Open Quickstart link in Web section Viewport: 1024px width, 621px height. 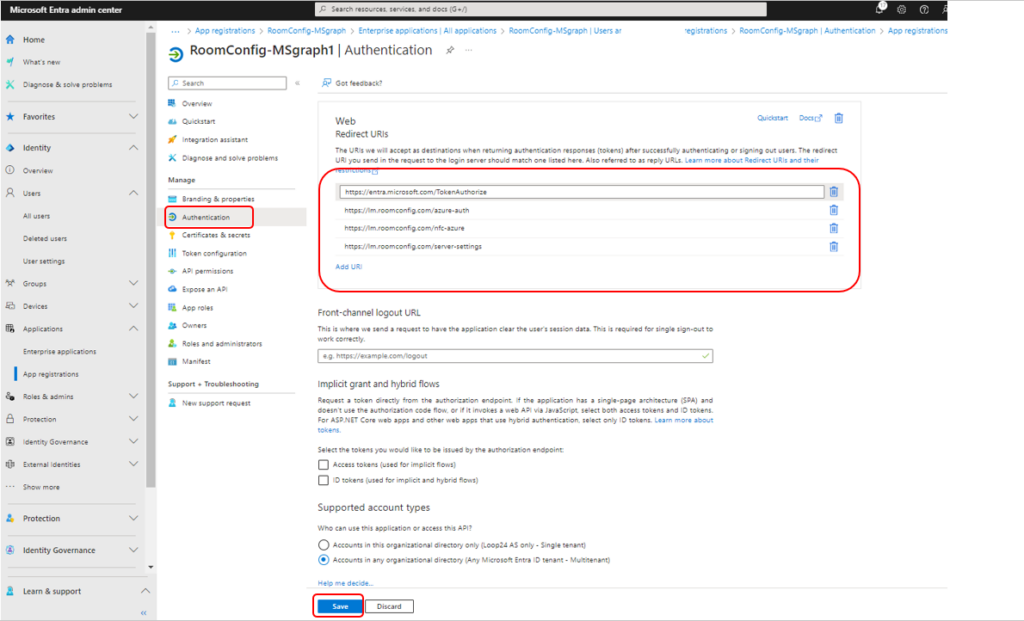[x=773, y=118]
